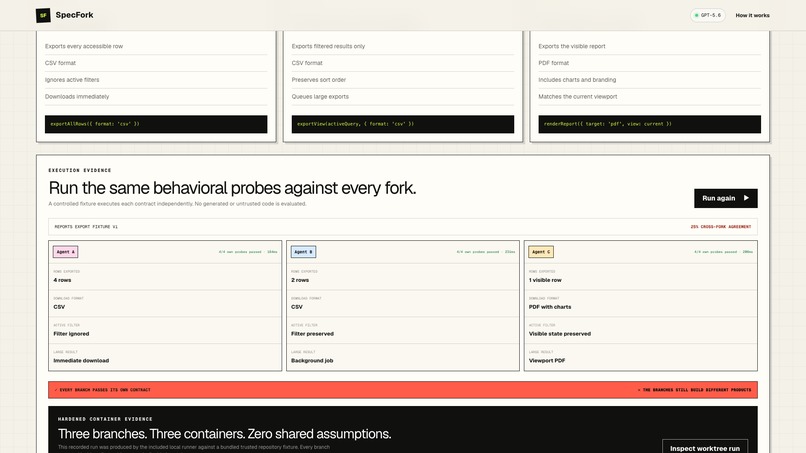Click "25% CROSS-FORK AGREEMENT" label
Viewport: 806px width, 453px height.
[721, 227]
